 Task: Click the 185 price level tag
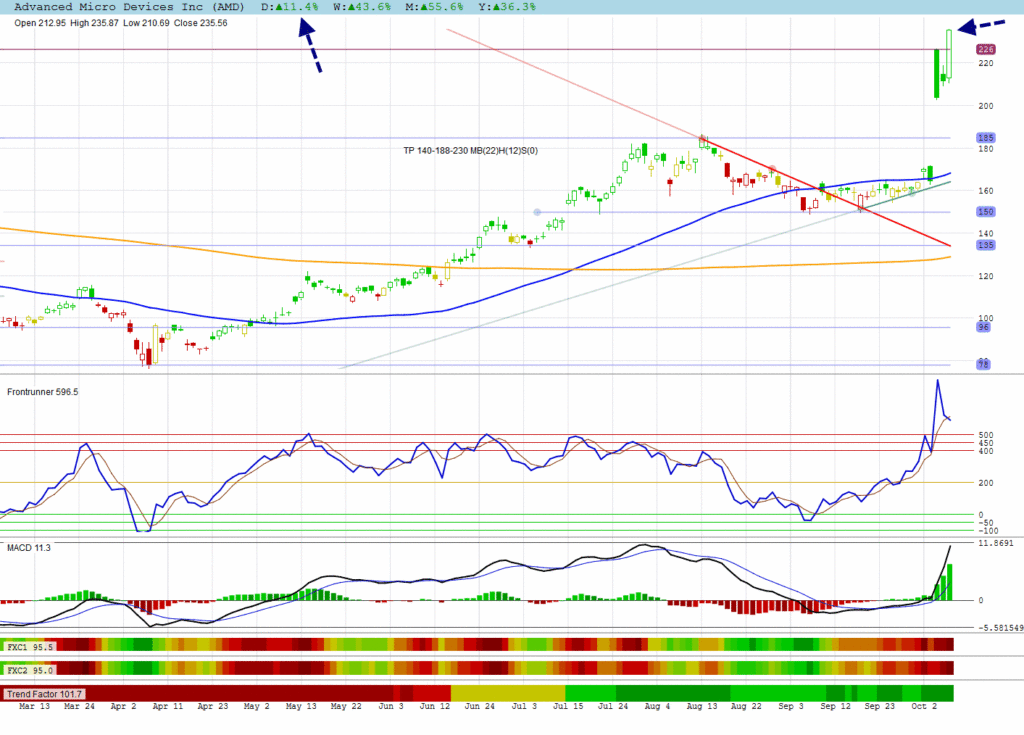click(x=985, y=137)
